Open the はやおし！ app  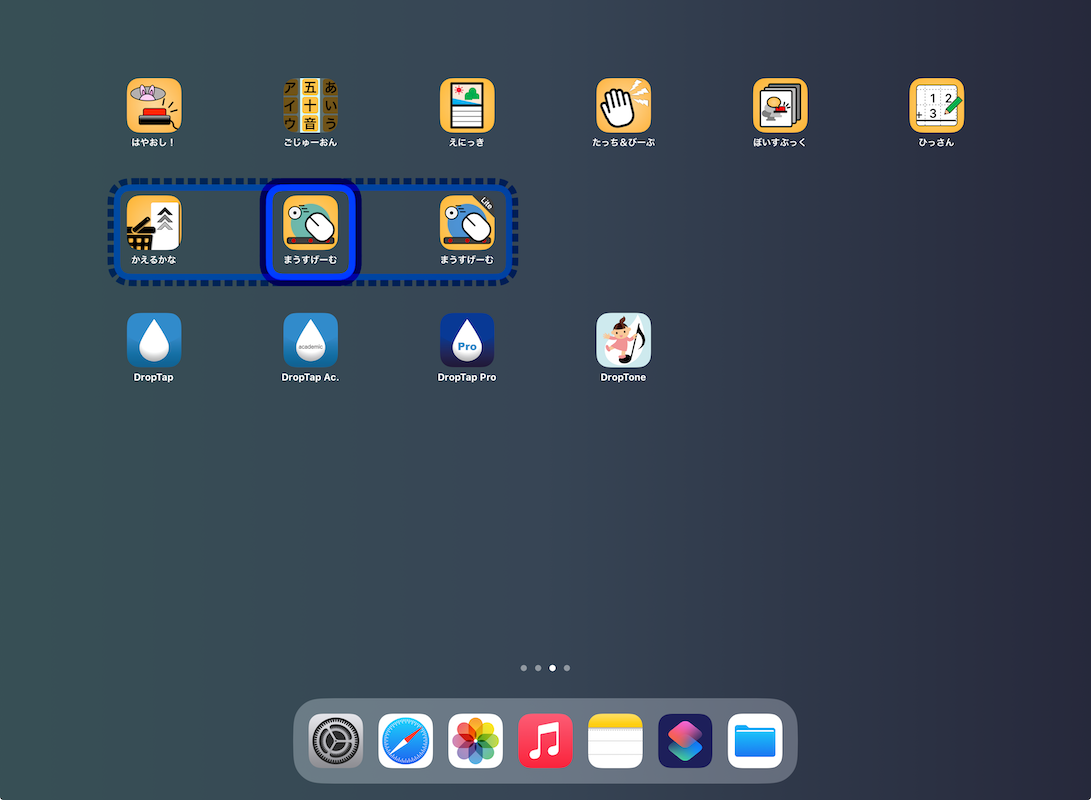click(154, 106)
